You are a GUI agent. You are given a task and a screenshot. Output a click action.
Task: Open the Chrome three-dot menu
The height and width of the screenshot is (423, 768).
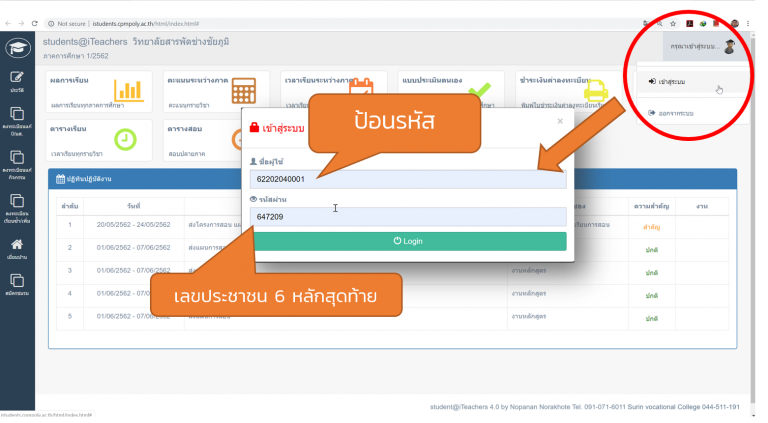click(752, 22)
